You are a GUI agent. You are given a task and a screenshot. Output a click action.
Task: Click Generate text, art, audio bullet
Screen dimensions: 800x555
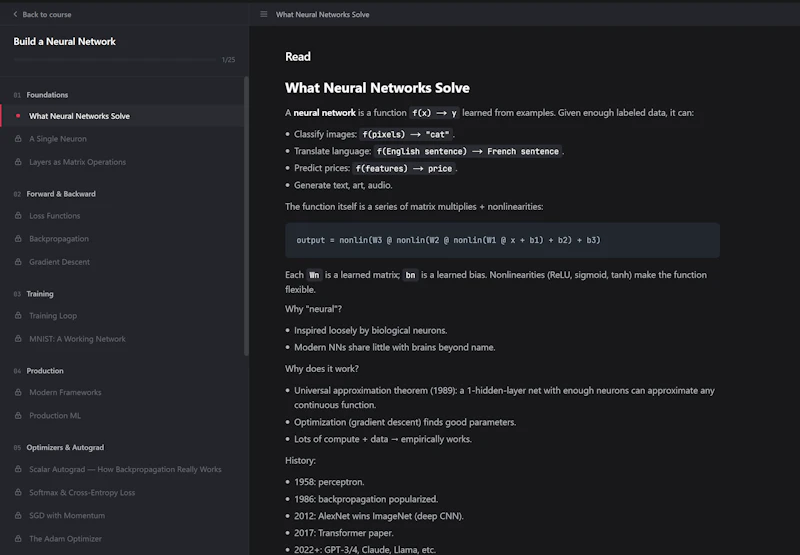pos(343,185)
